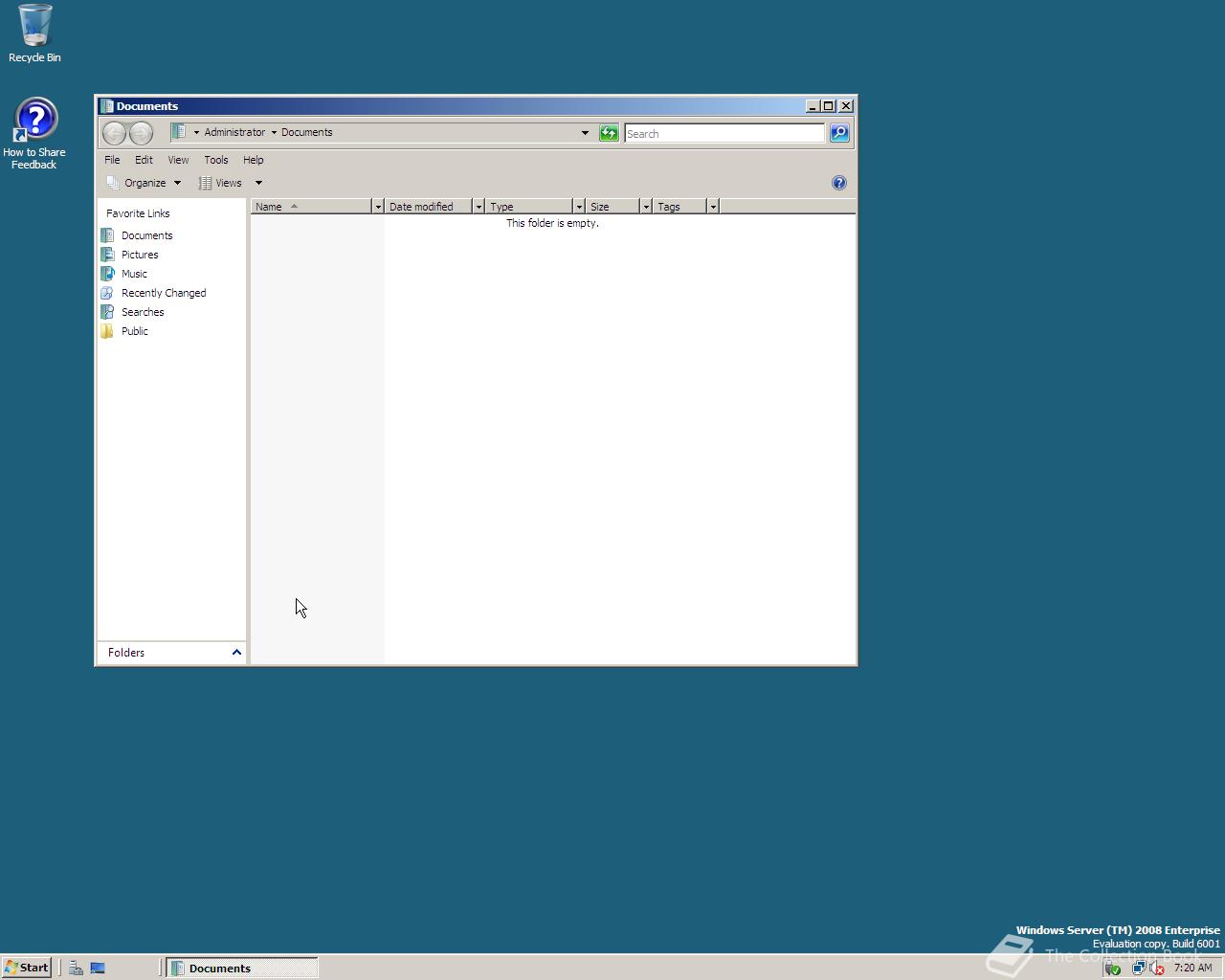The height and width of the screenshot is (980, 1225).
Task: Click in the Search input box
Action: pyautogui.click(x=724, y=134)
